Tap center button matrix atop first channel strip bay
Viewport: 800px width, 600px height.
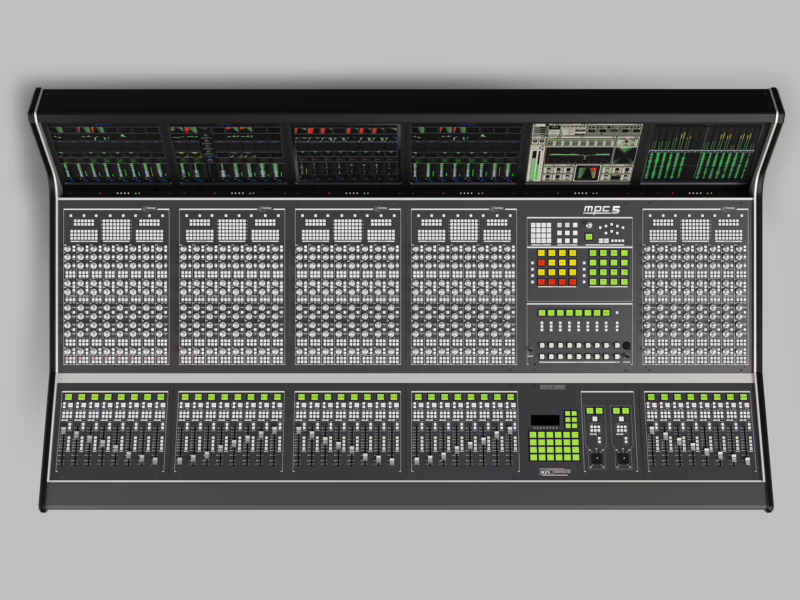click(x=116, y=230)
